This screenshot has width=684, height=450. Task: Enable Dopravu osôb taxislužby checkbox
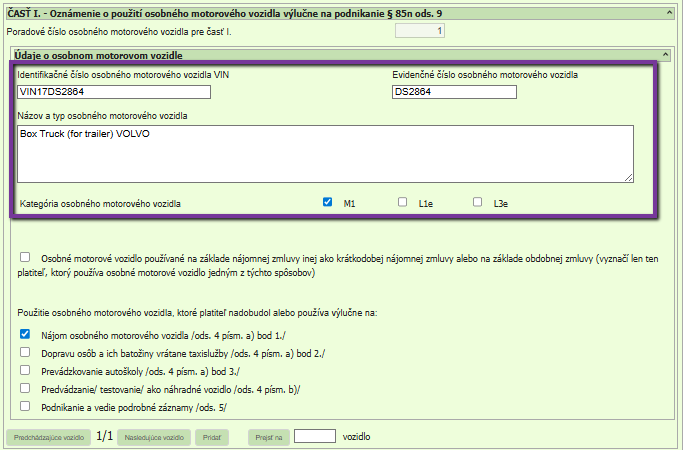(25, 352)
